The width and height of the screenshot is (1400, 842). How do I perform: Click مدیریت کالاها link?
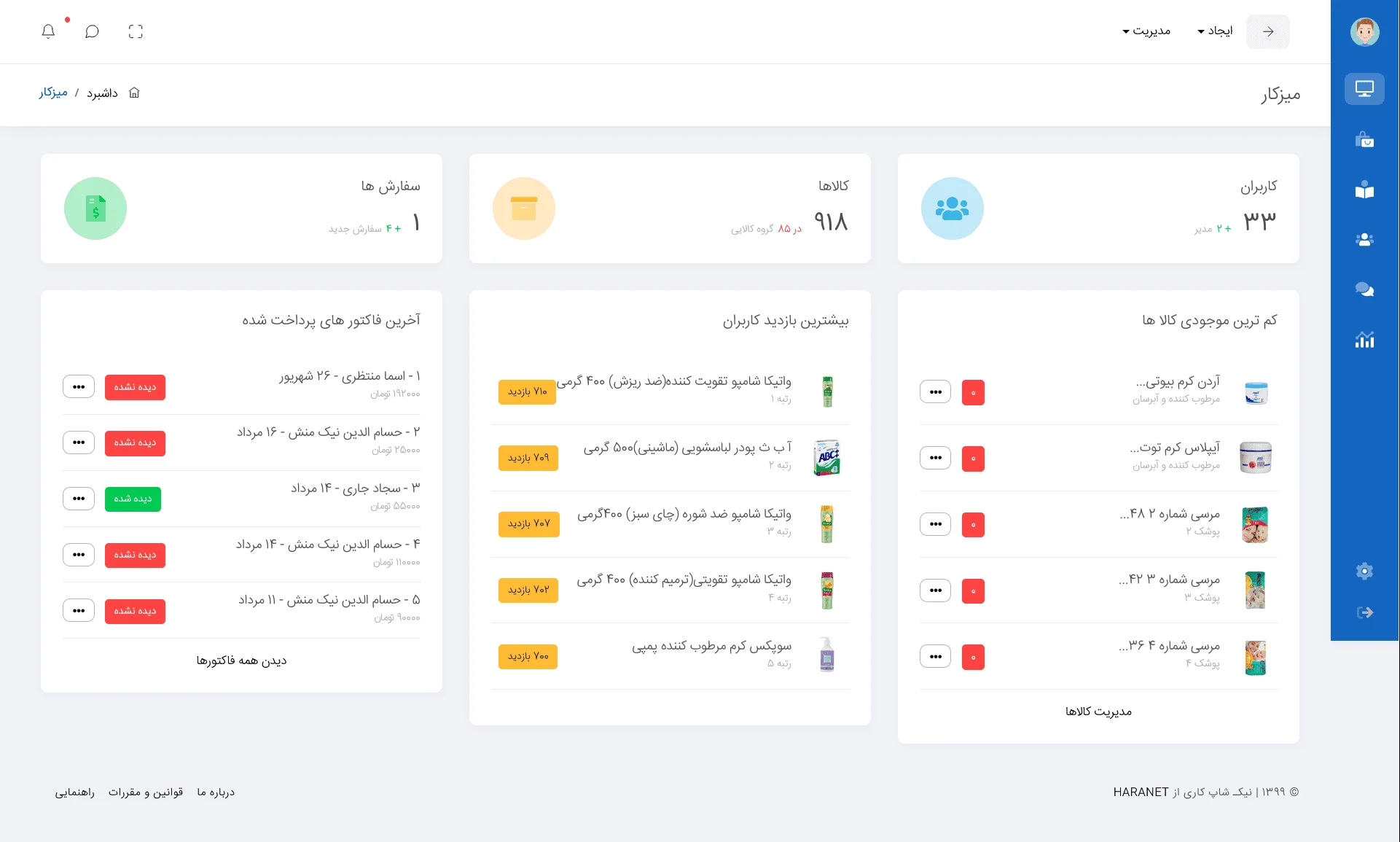tap(1098, 712)
